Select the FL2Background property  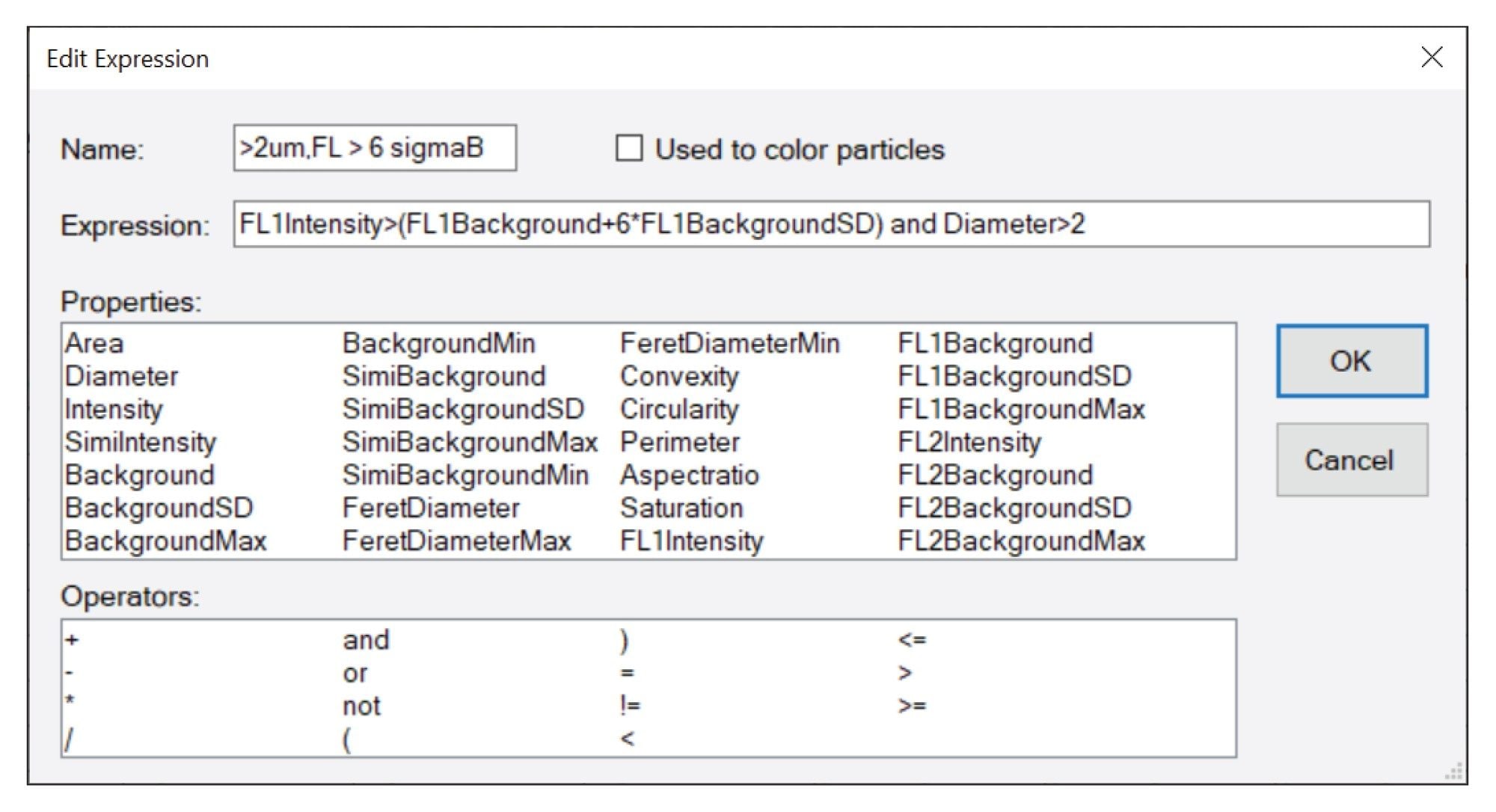point(996,474)
